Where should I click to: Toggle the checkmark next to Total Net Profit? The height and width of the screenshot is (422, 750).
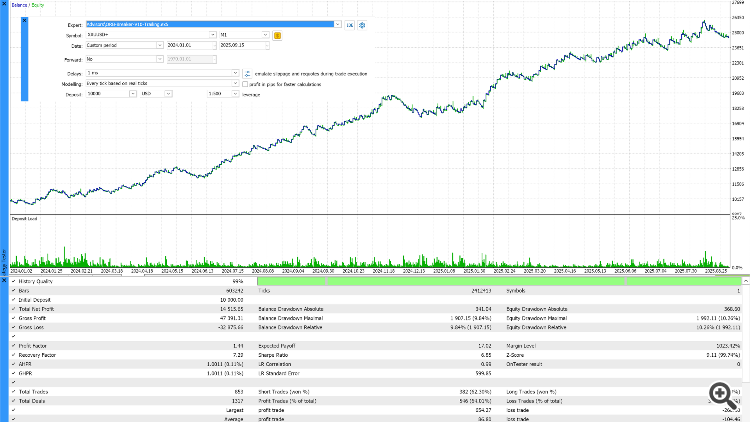click(x=12, y=311)
